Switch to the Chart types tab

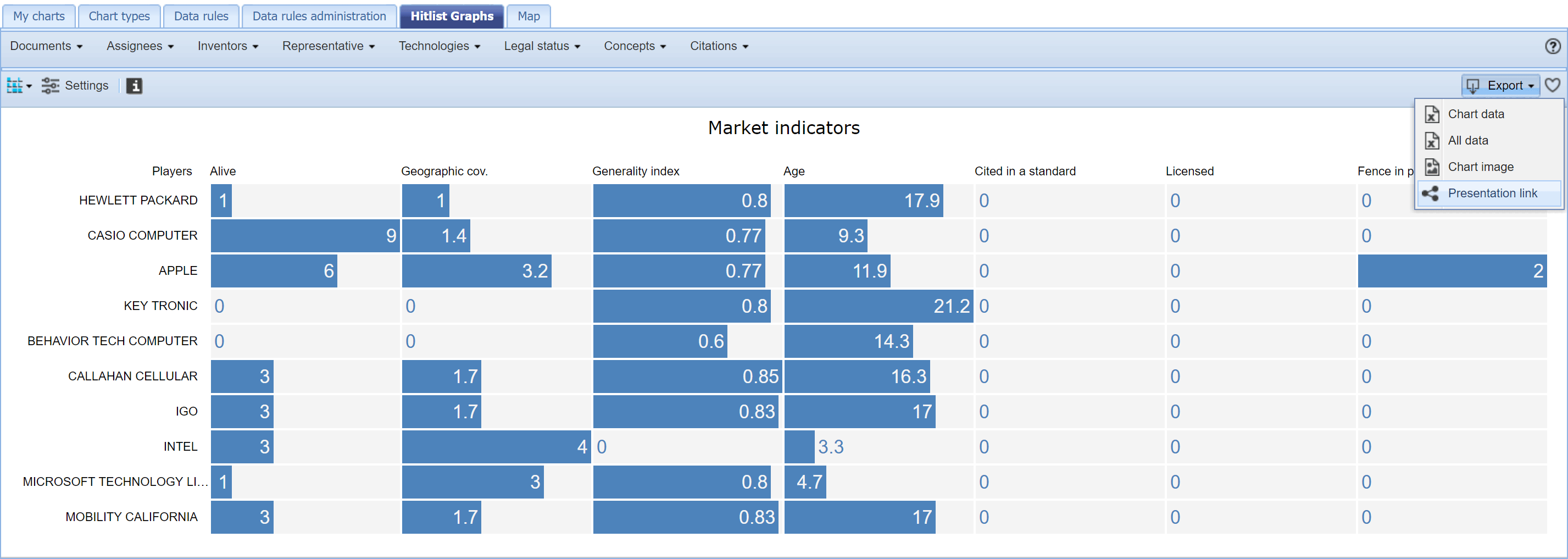[x=119, y=16]
